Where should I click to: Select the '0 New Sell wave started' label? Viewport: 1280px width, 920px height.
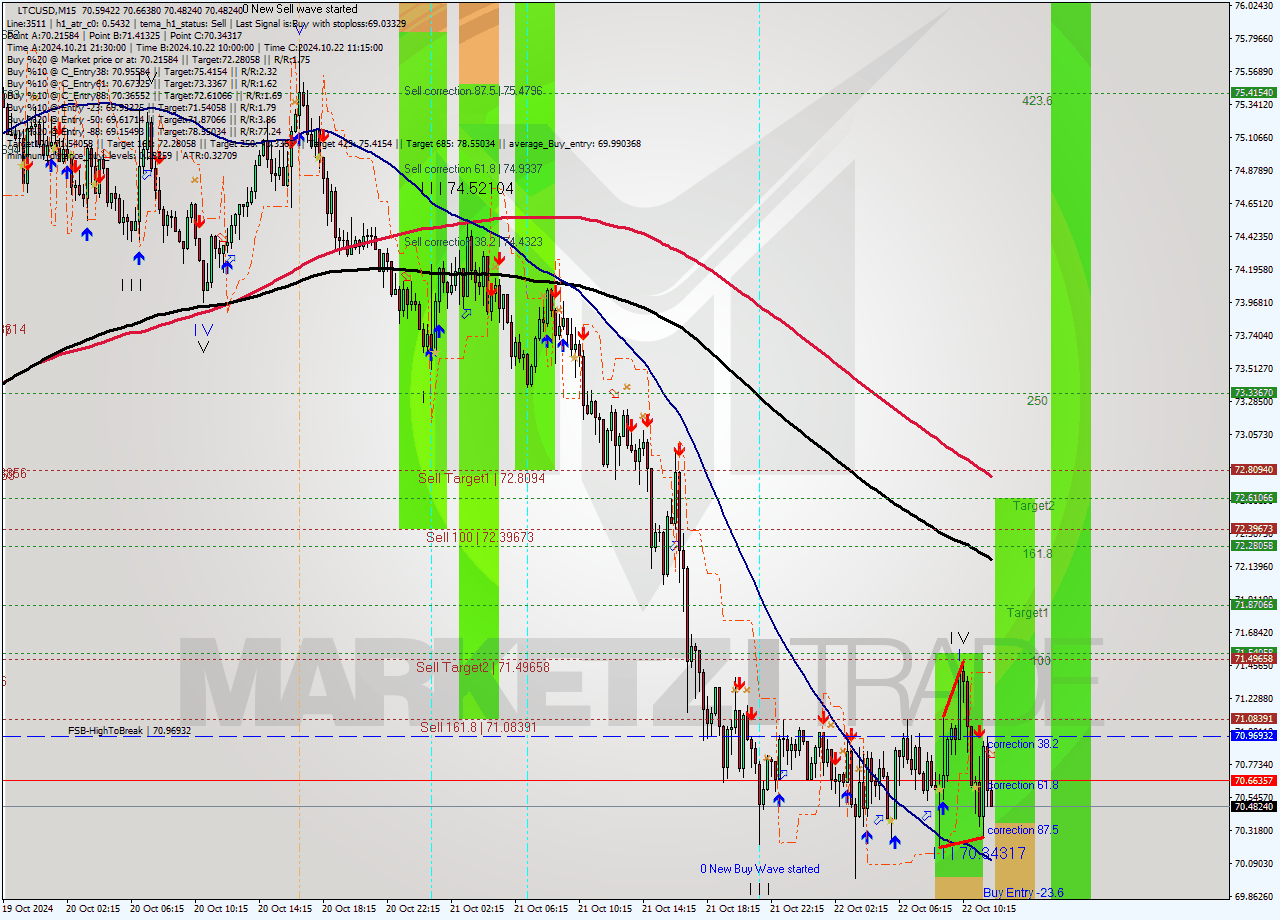pos(301,10)
